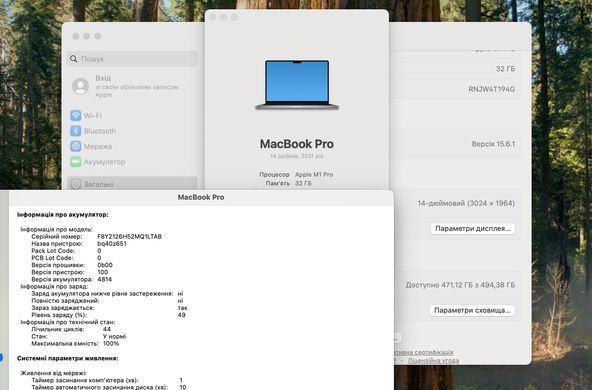Open Акумулятор battery icon in sidebar
The width and height of the screenshot is (592, 390).
click(x=76, y=162)
